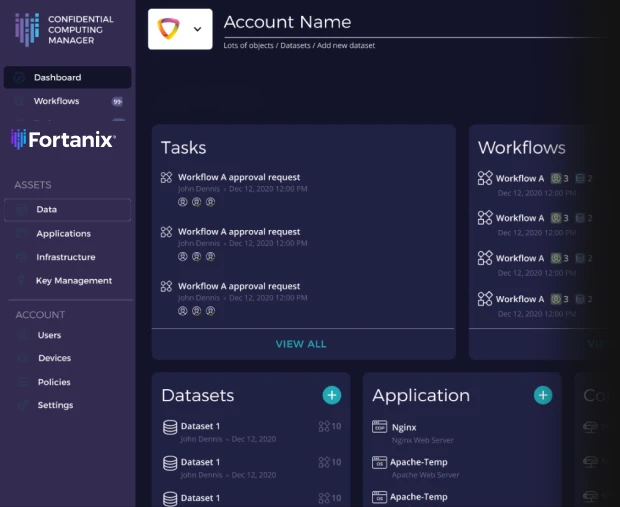Open first Apache-Temp application entry
Image resolution: width=620 pixels, height=507 pixels.
pos(419,462)
